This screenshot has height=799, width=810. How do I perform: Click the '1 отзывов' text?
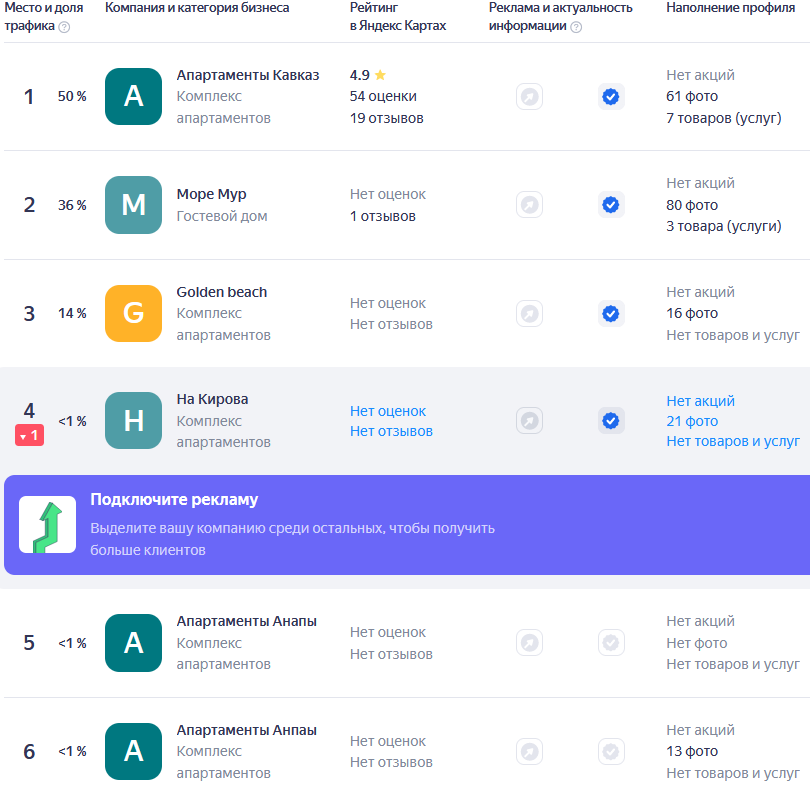click(x=383, y=216)
